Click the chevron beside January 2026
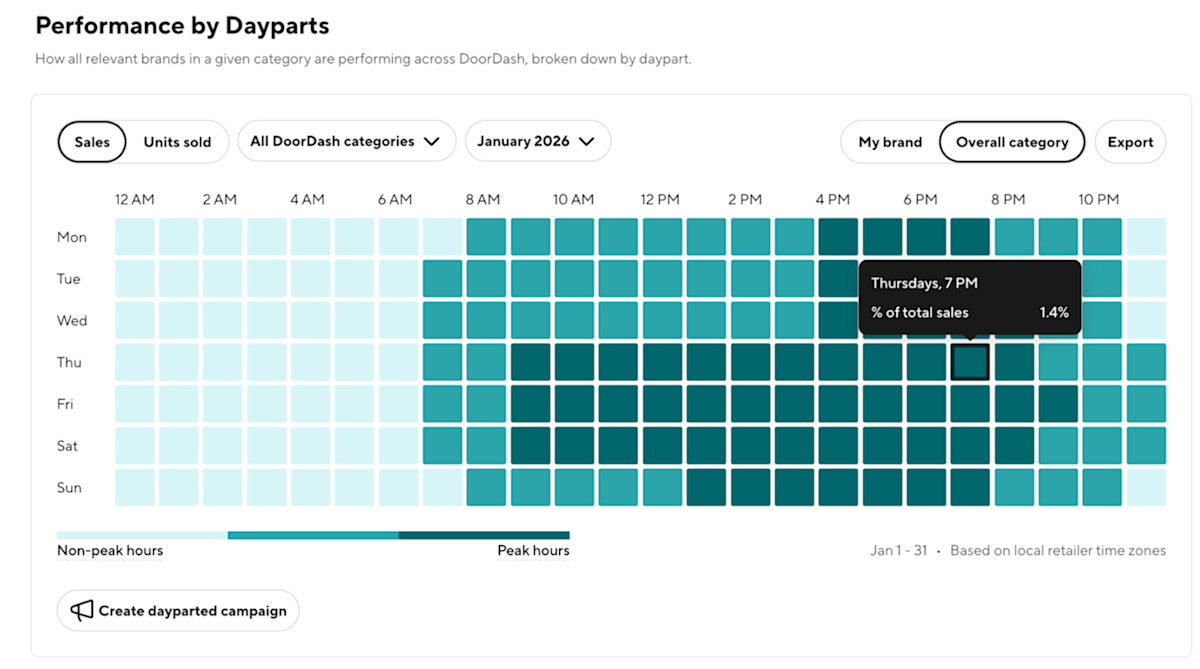This screenshot has width=1200, height=669. tap(589, 141)
